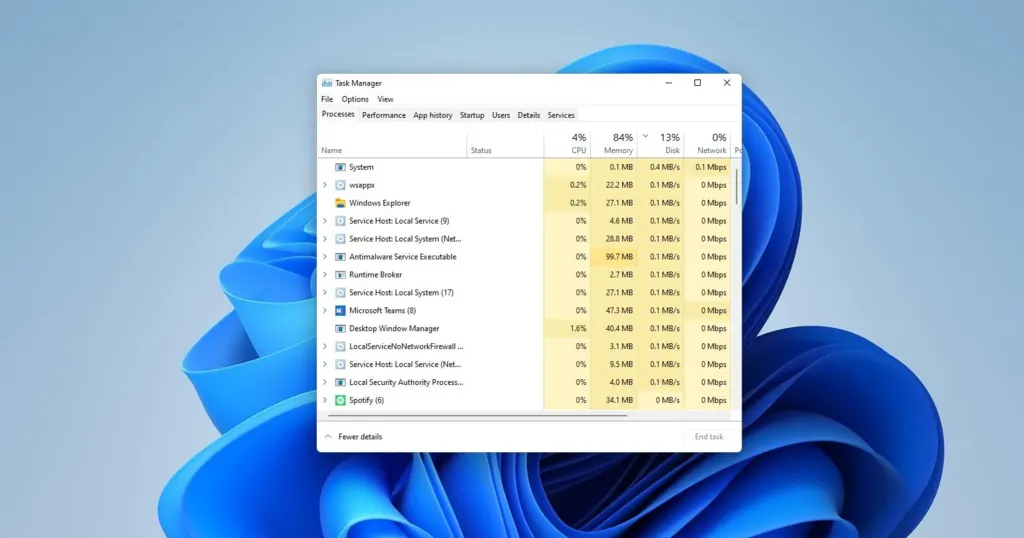Click the Task Manager title bar icon
The height and width of the screenshot is (538, 1024).
(327, 83)
